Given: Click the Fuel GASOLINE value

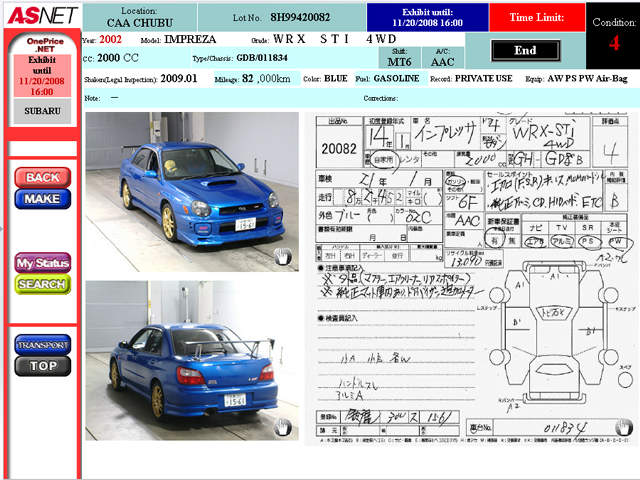Looking at the screenshot, I should pyautogui.click(x=396, y=78).
